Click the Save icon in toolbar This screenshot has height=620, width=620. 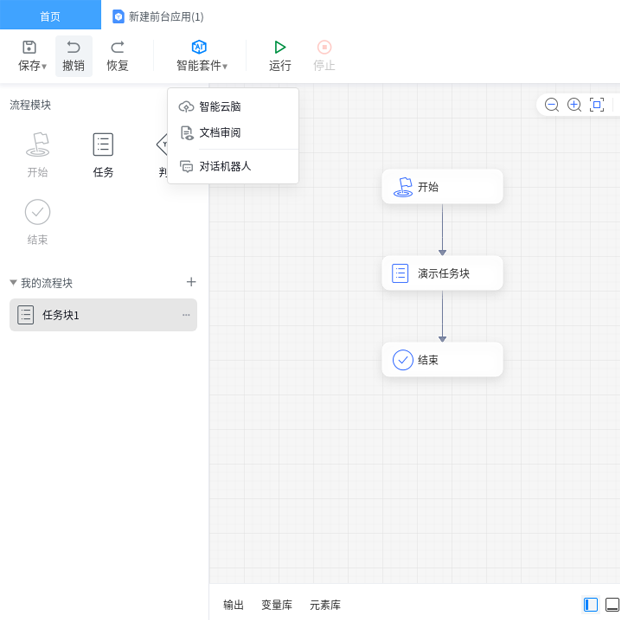tap(29, 47)
